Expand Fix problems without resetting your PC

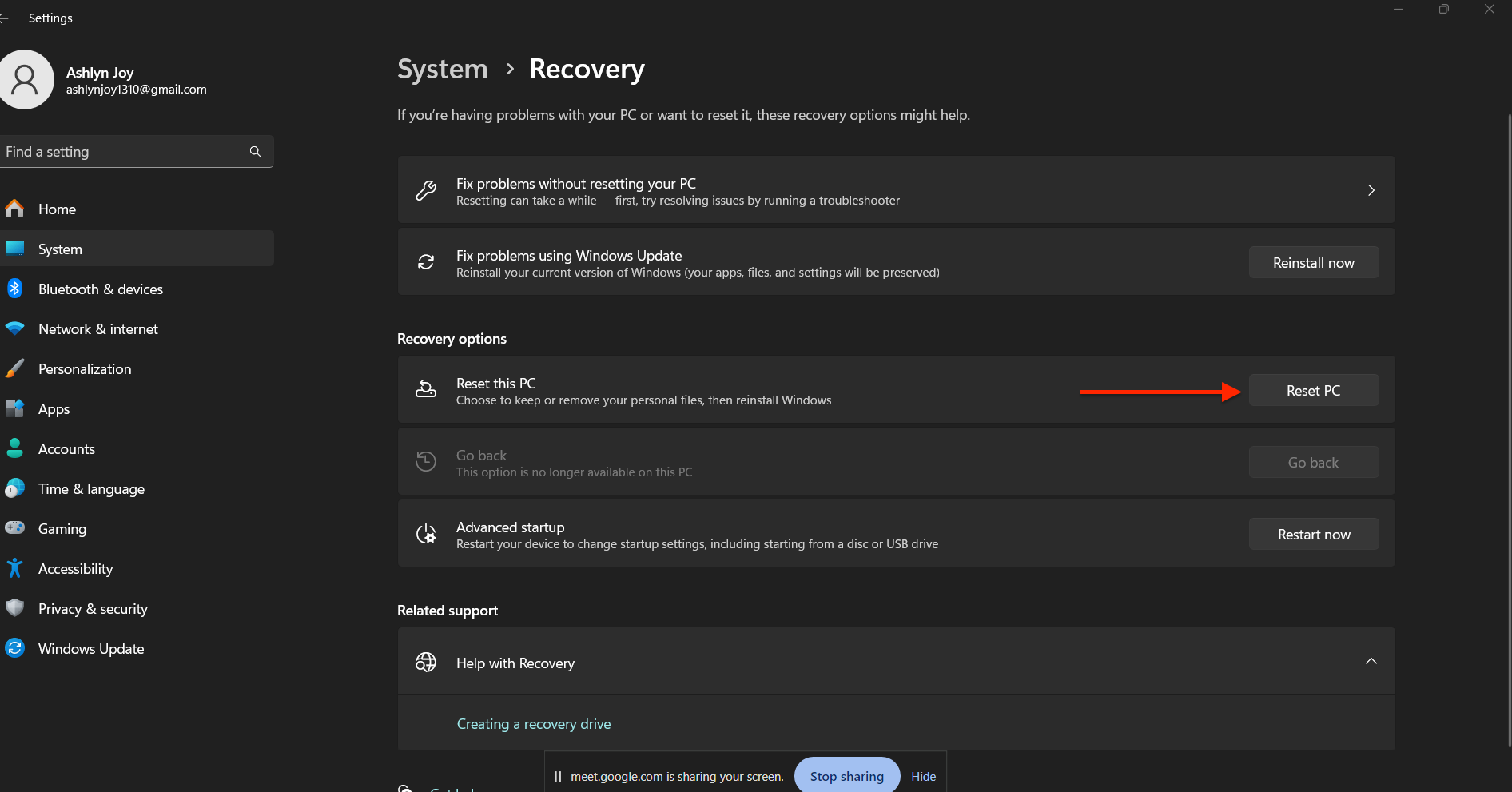1371,190
